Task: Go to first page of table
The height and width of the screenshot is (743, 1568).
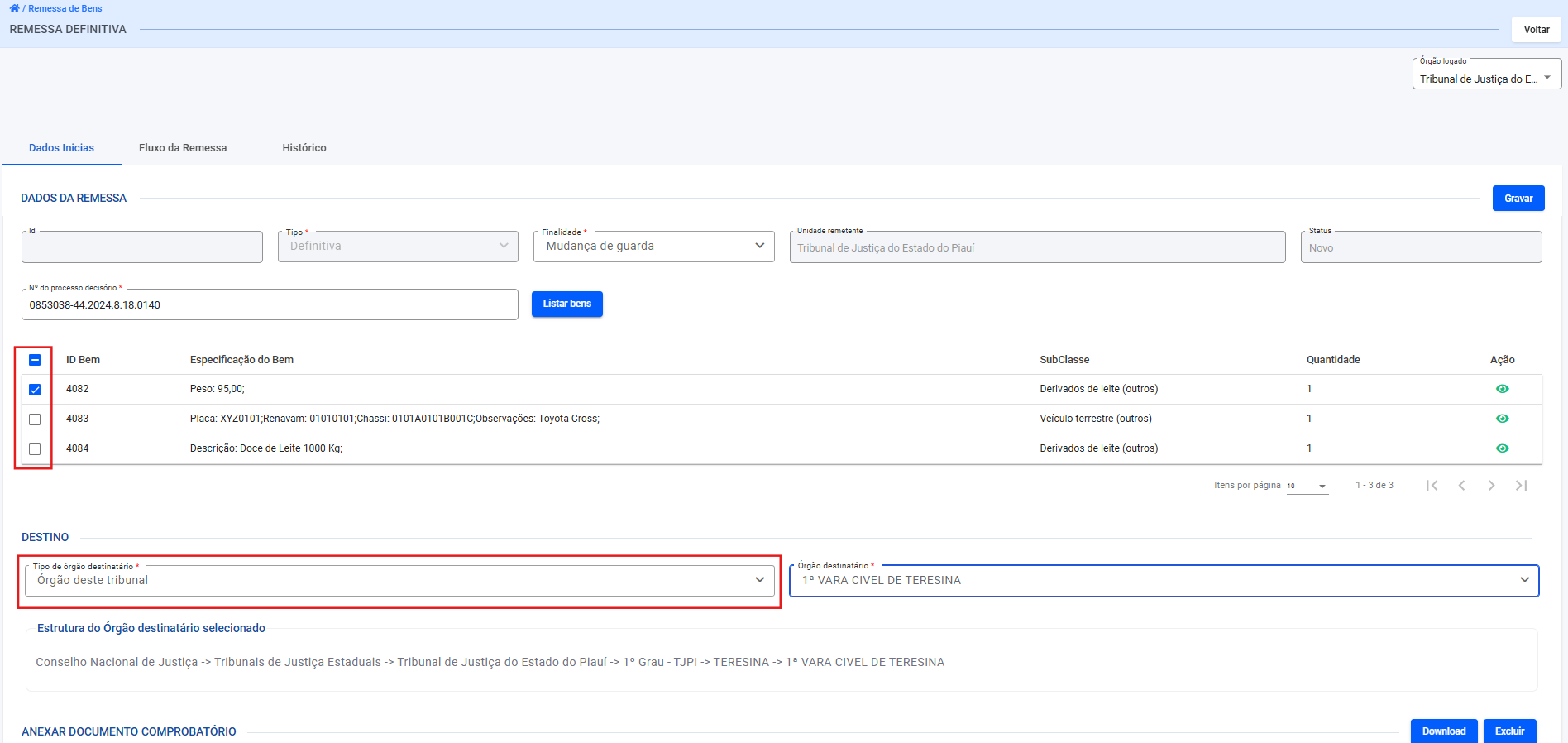Action: [1432, 486]
